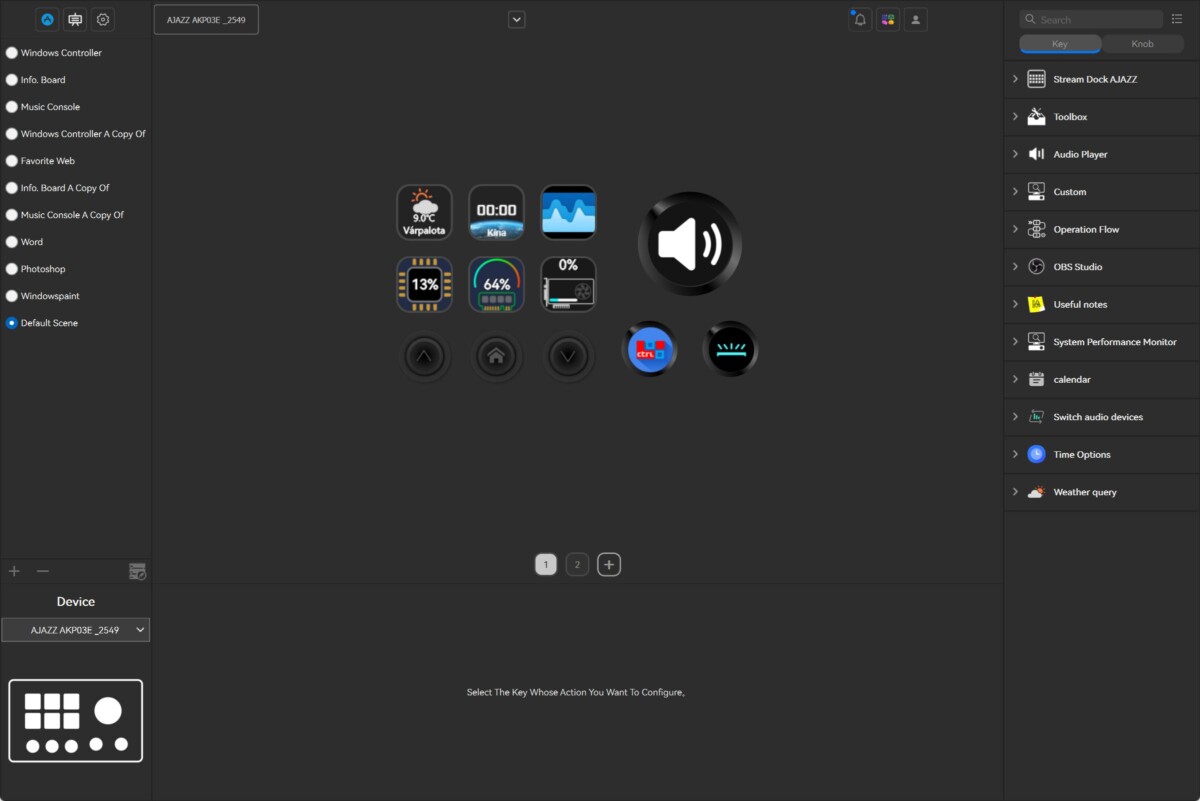Select the memory usage 64% key
Image resolution: width=1200 pixels, height=801 pixels.
pyautogui.click(x=496, y=284)
